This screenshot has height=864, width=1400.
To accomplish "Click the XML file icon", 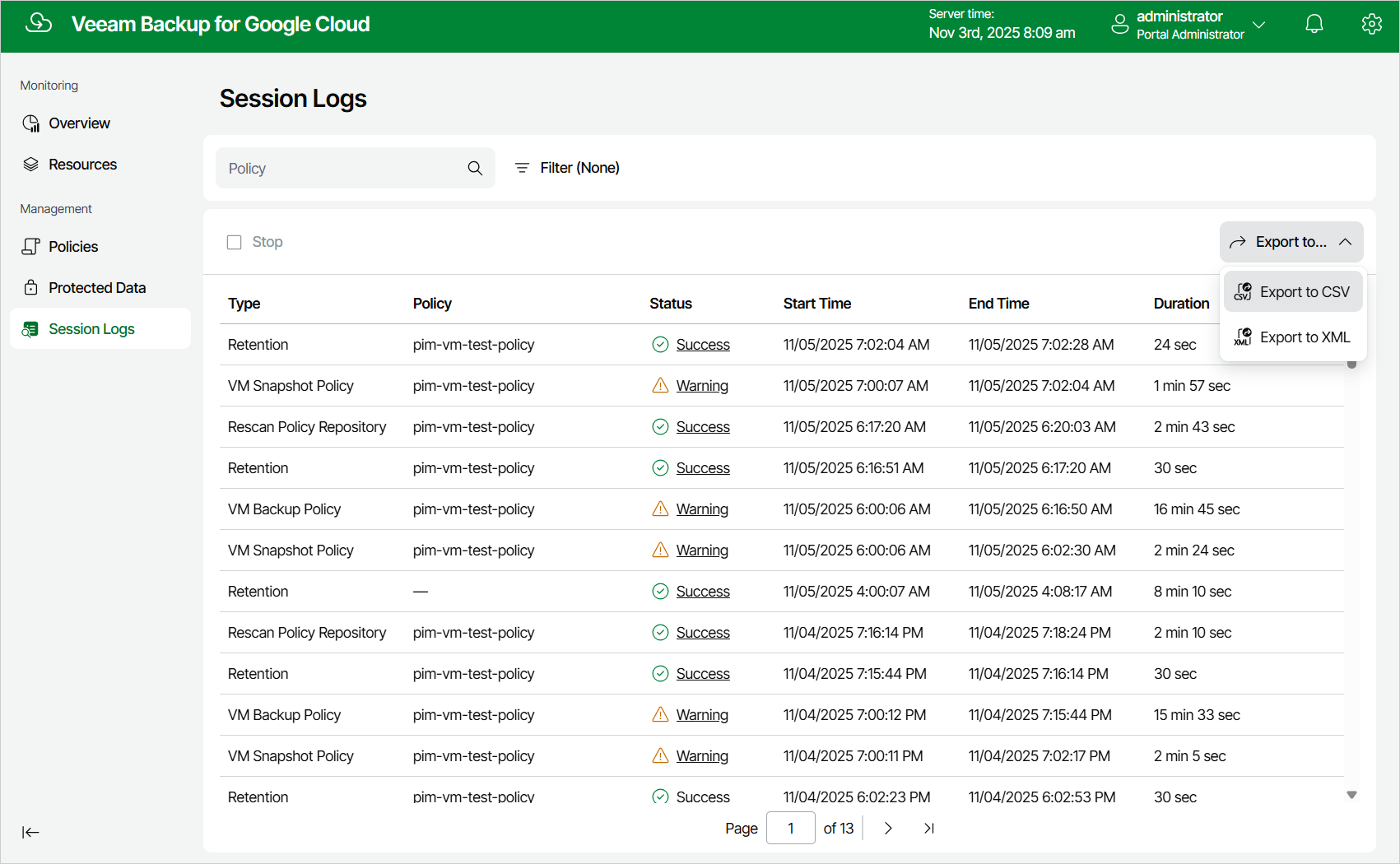I will 1243,337.
